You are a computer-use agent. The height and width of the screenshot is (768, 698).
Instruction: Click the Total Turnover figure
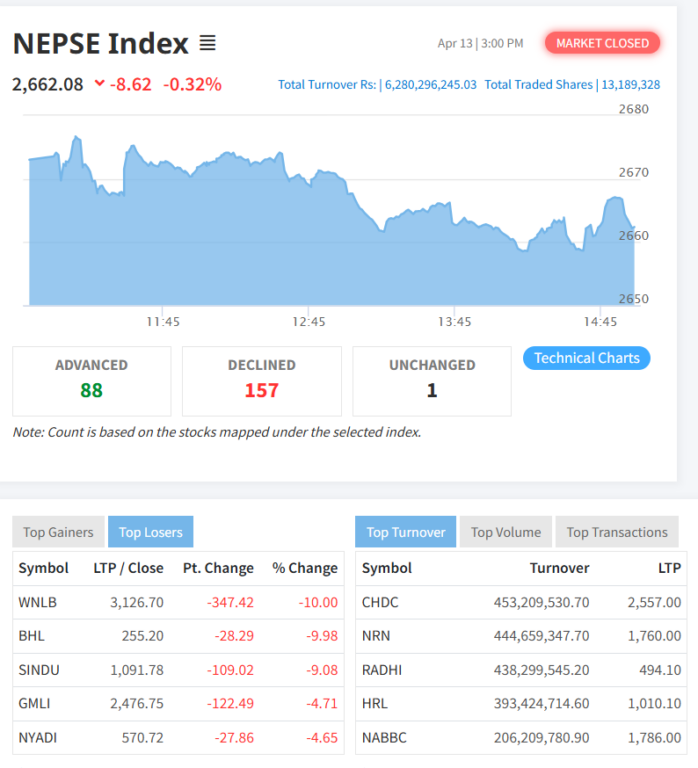click(430, 85)
